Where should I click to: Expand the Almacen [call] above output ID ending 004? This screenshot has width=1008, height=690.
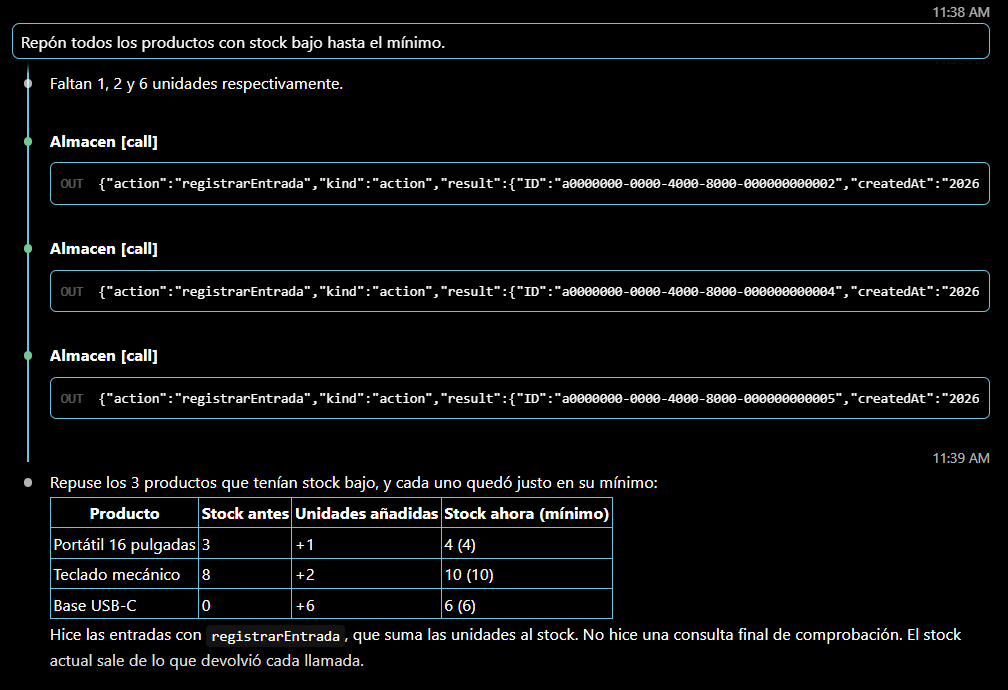(104, 249)
